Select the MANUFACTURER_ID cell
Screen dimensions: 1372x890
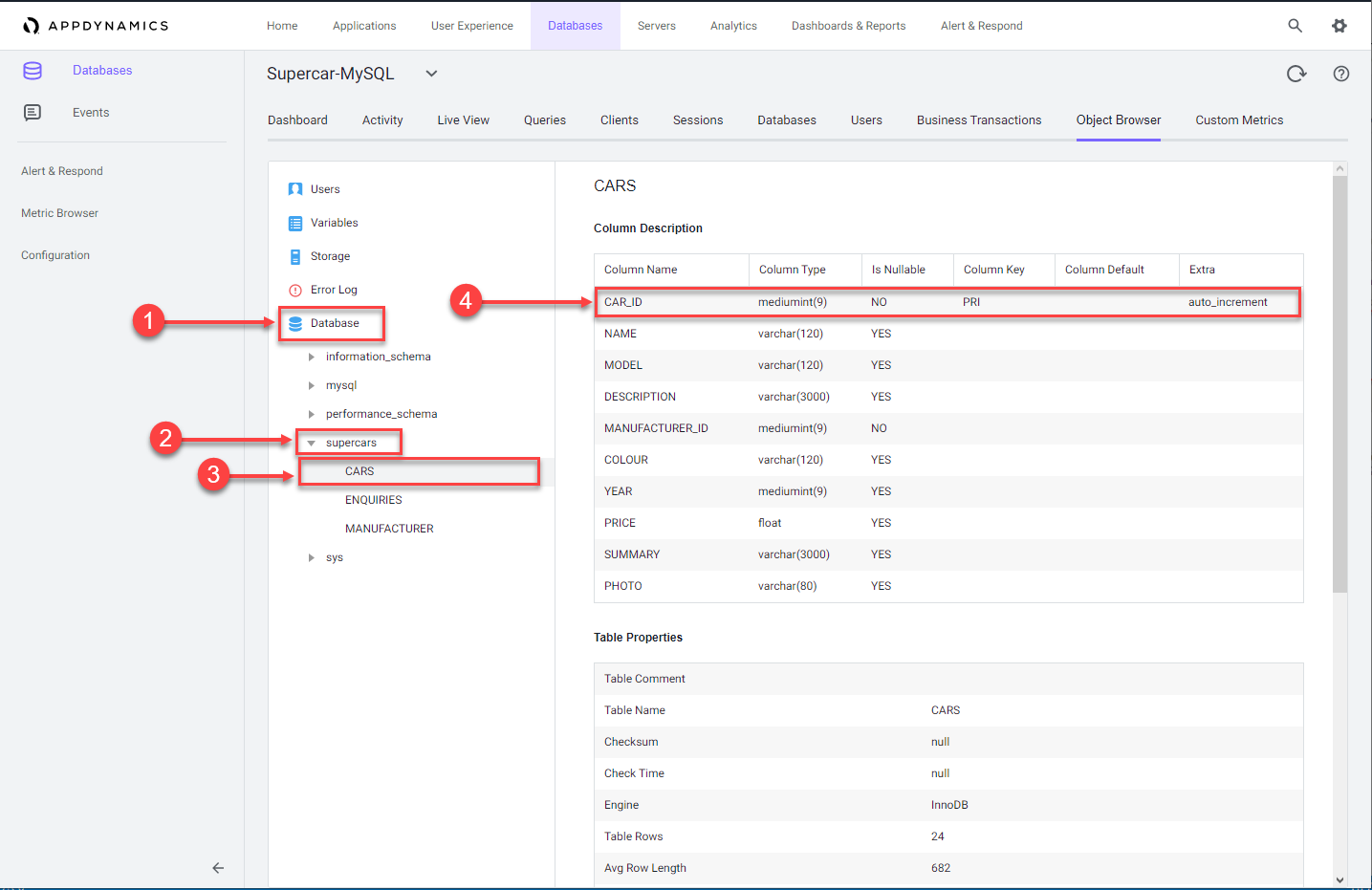point(656,428)
